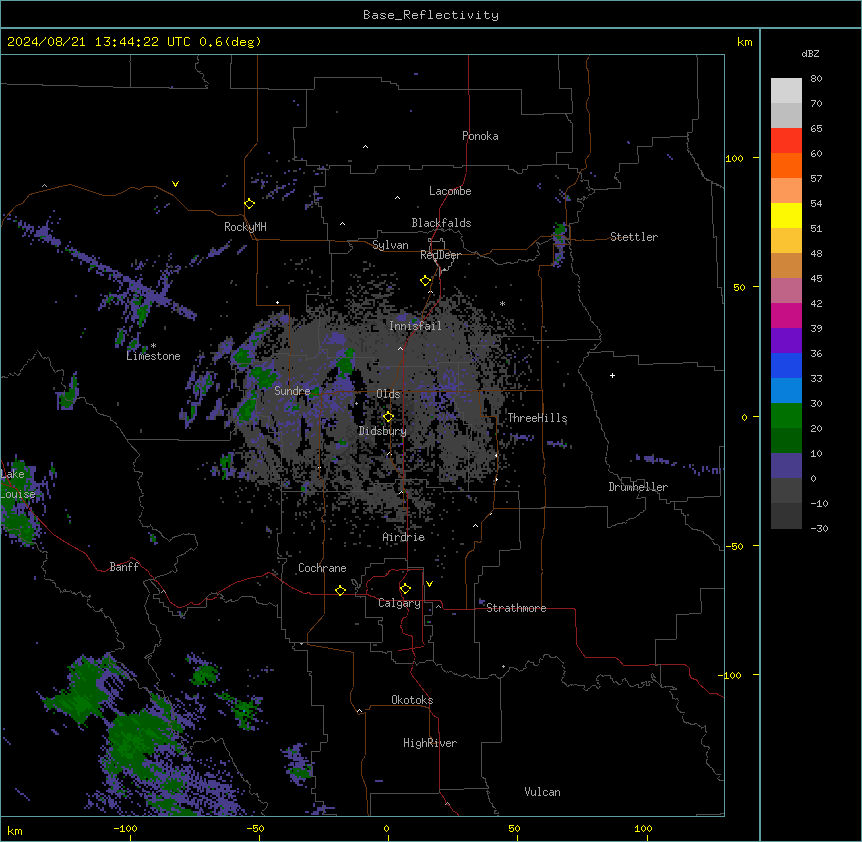Screen dimensions: 862x842
Task: Click the Base_Reflectivity title text
Action: click(x=431, y=15)
